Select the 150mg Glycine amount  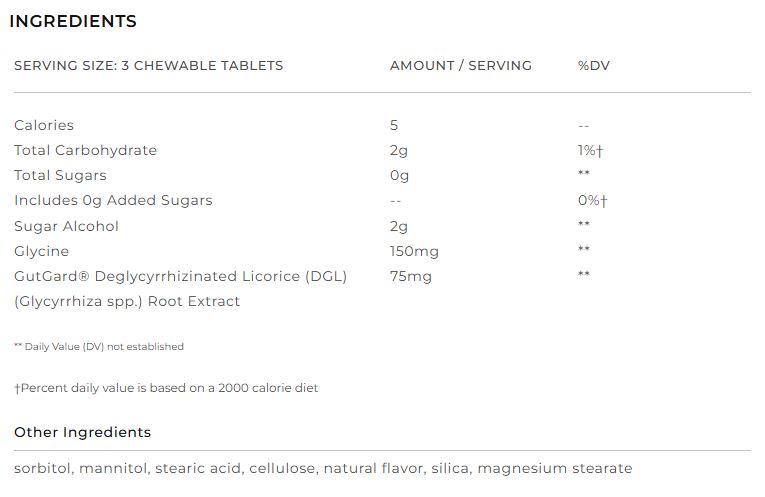click(x=414, y=252)
